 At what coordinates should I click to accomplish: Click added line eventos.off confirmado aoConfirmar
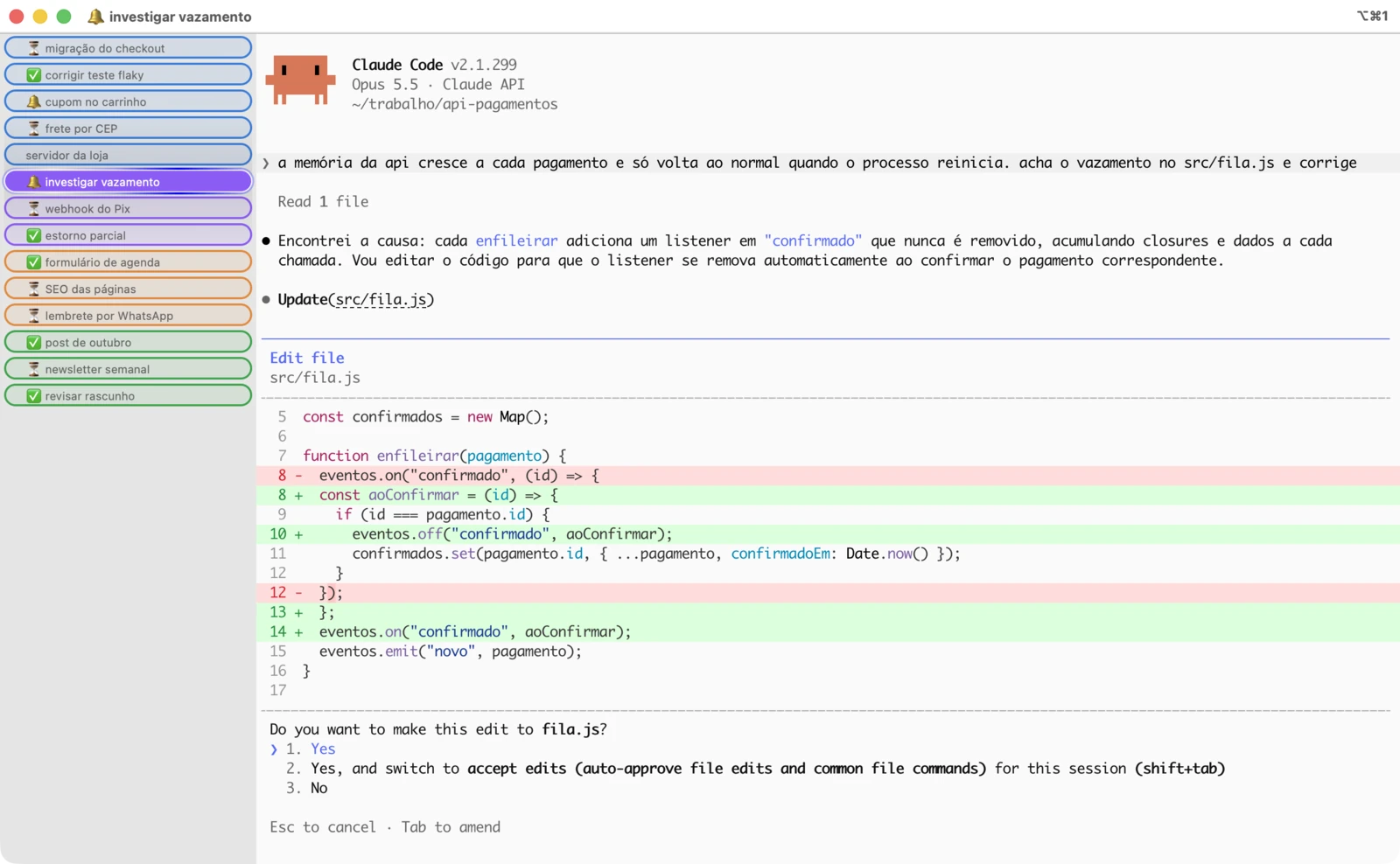(828, 533)
